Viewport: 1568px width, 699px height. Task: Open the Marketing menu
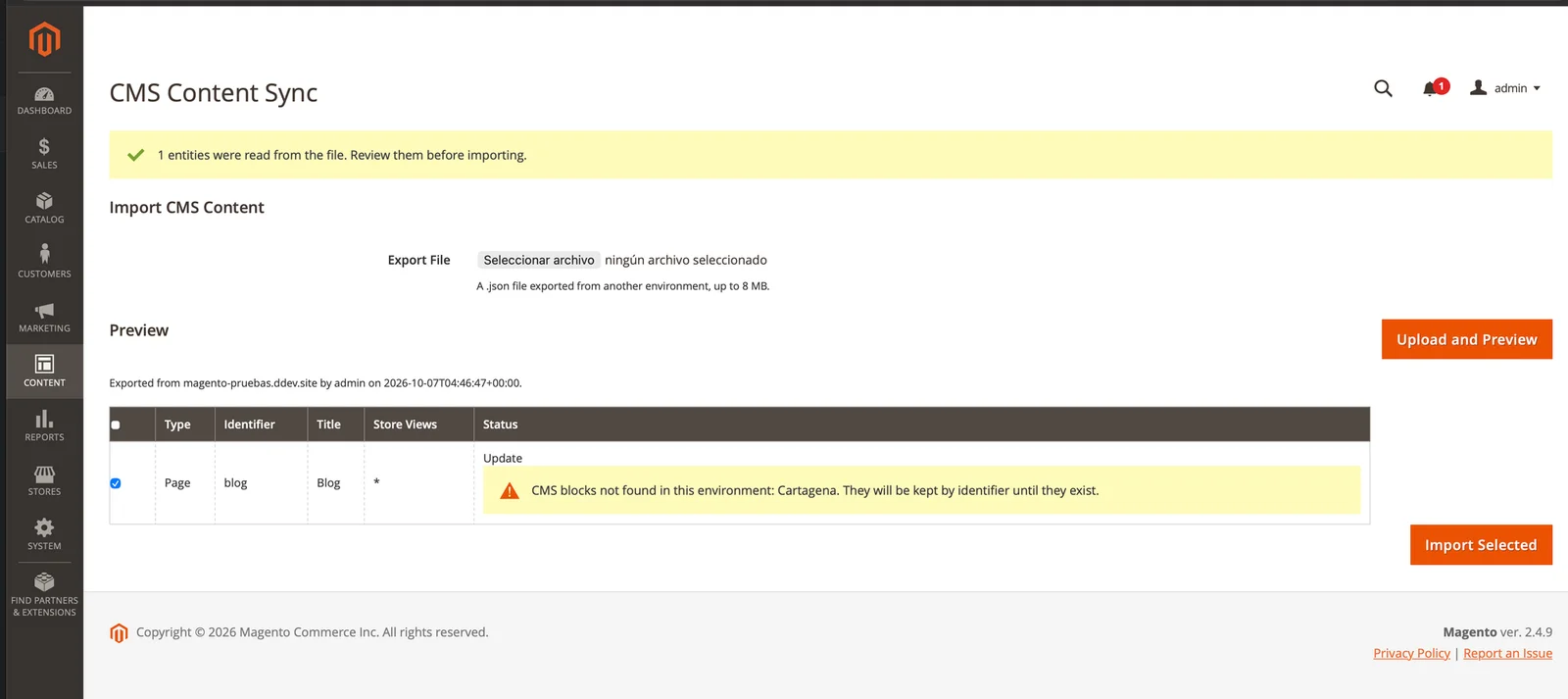pyautogui.click(x=44, y=317)
